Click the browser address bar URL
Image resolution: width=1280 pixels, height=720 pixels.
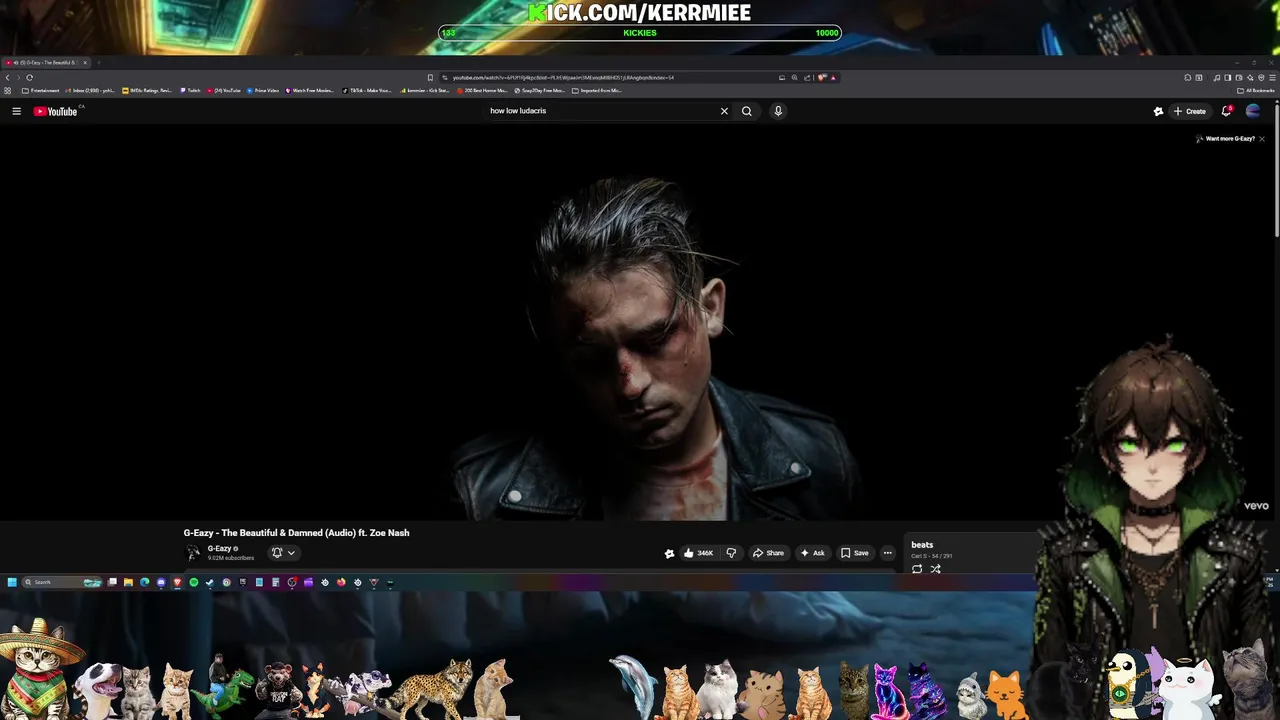563,77
